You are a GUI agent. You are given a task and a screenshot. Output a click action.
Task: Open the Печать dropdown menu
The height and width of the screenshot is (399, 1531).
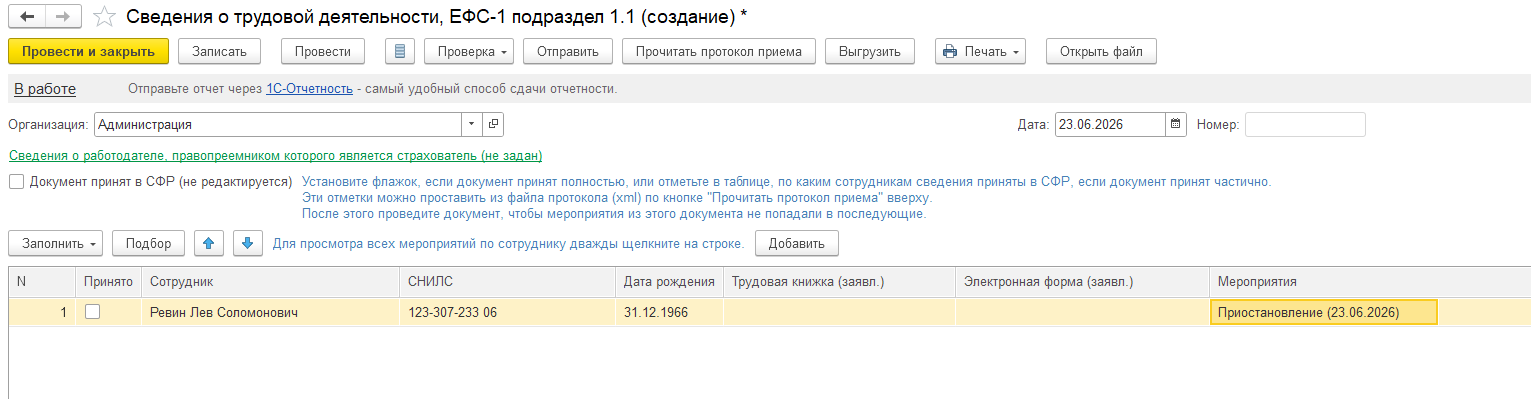980,51
